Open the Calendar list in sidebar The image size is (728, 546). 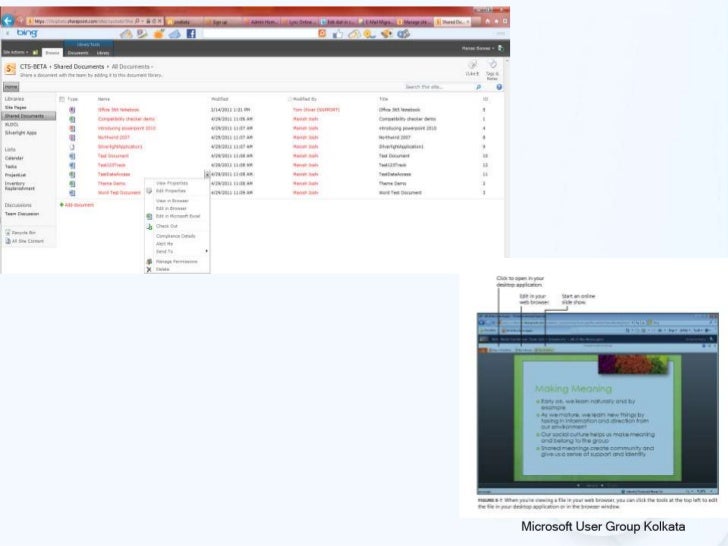click(x=14, y=158)
